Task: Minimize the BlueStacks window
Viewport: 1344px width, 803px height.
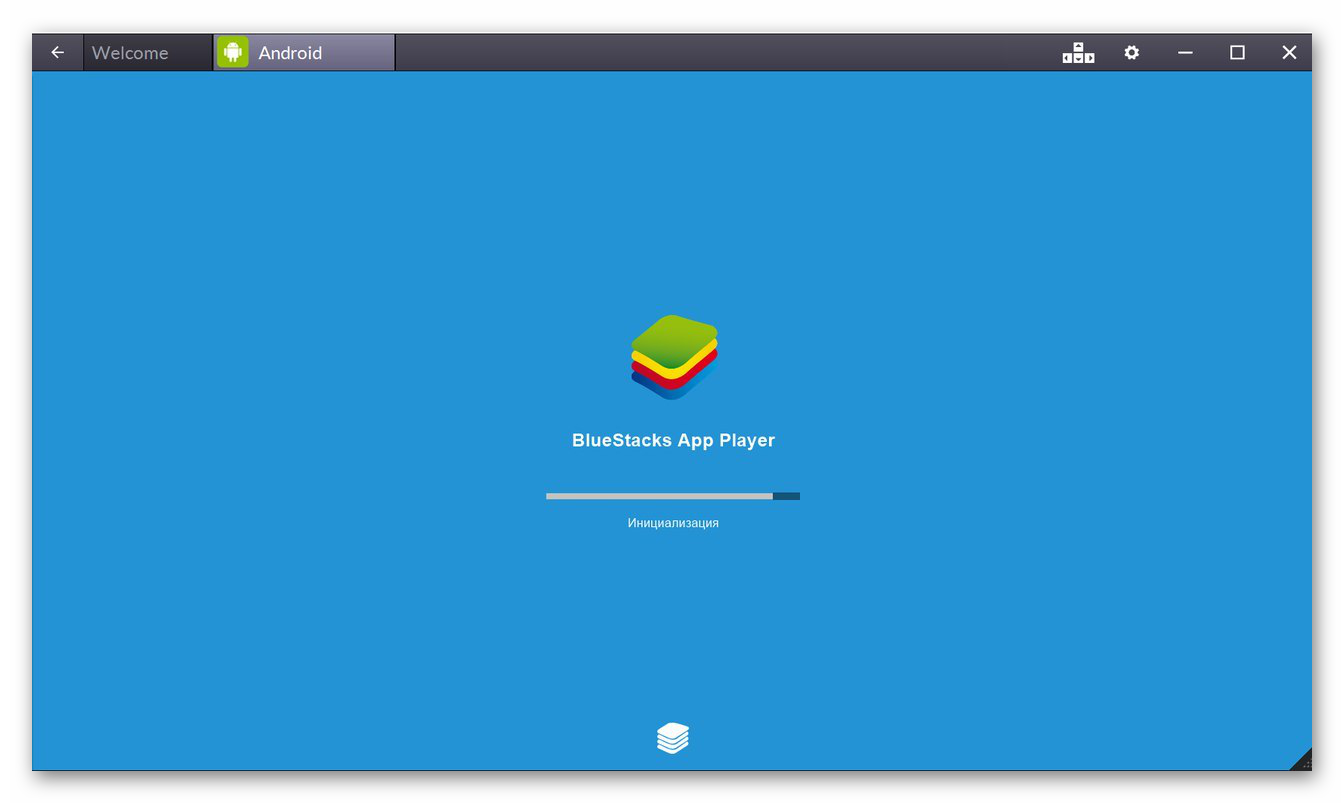Action: coord(1185,53)
